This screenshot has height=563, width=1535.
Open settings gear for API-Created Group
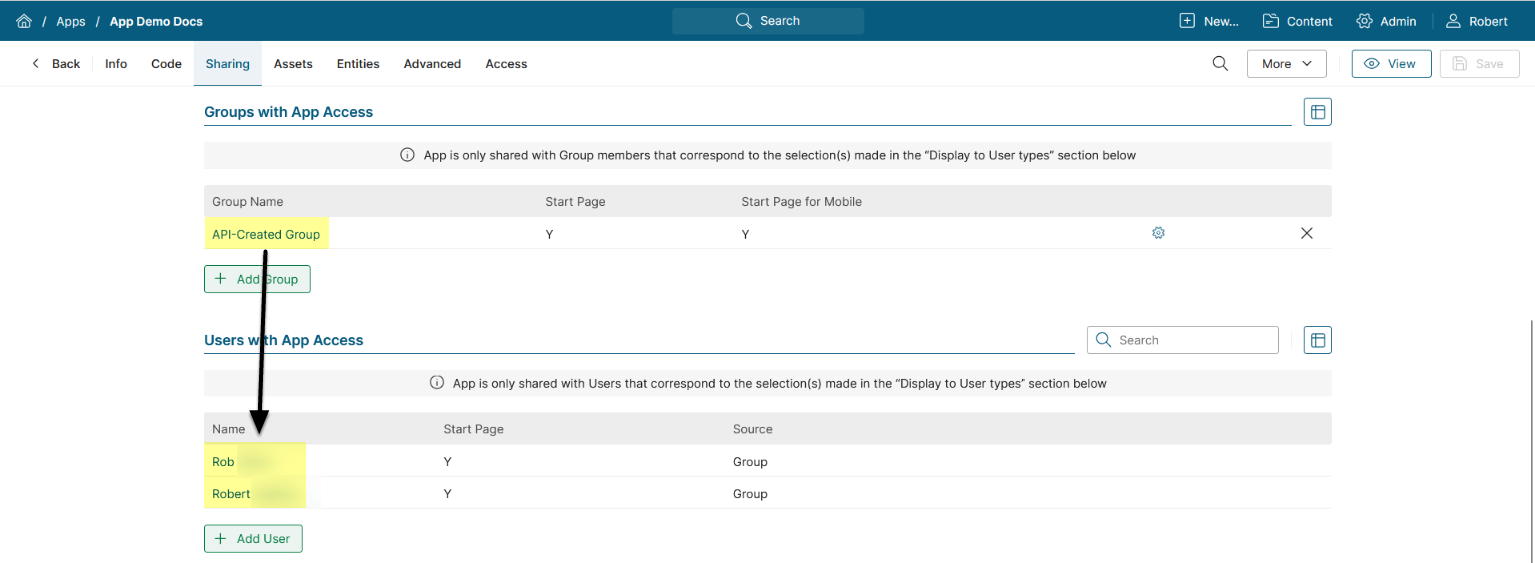tap(1158, 233)
